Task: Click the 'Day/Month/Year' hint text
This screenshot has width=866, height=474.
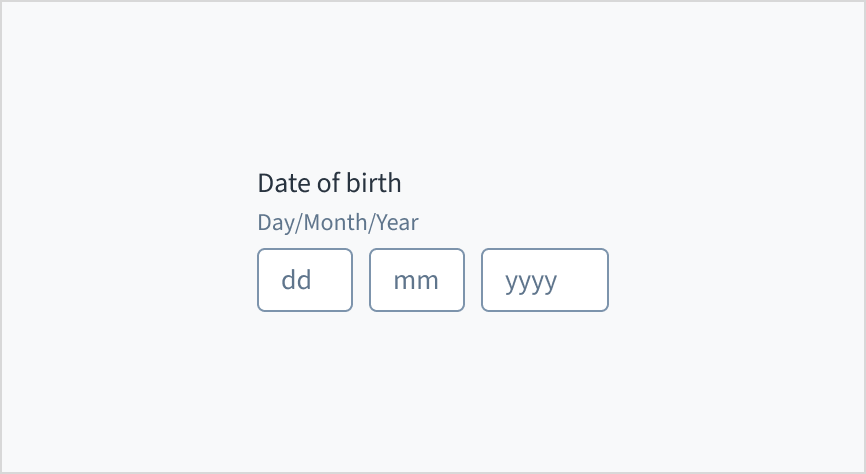Action: click(338, 222)
